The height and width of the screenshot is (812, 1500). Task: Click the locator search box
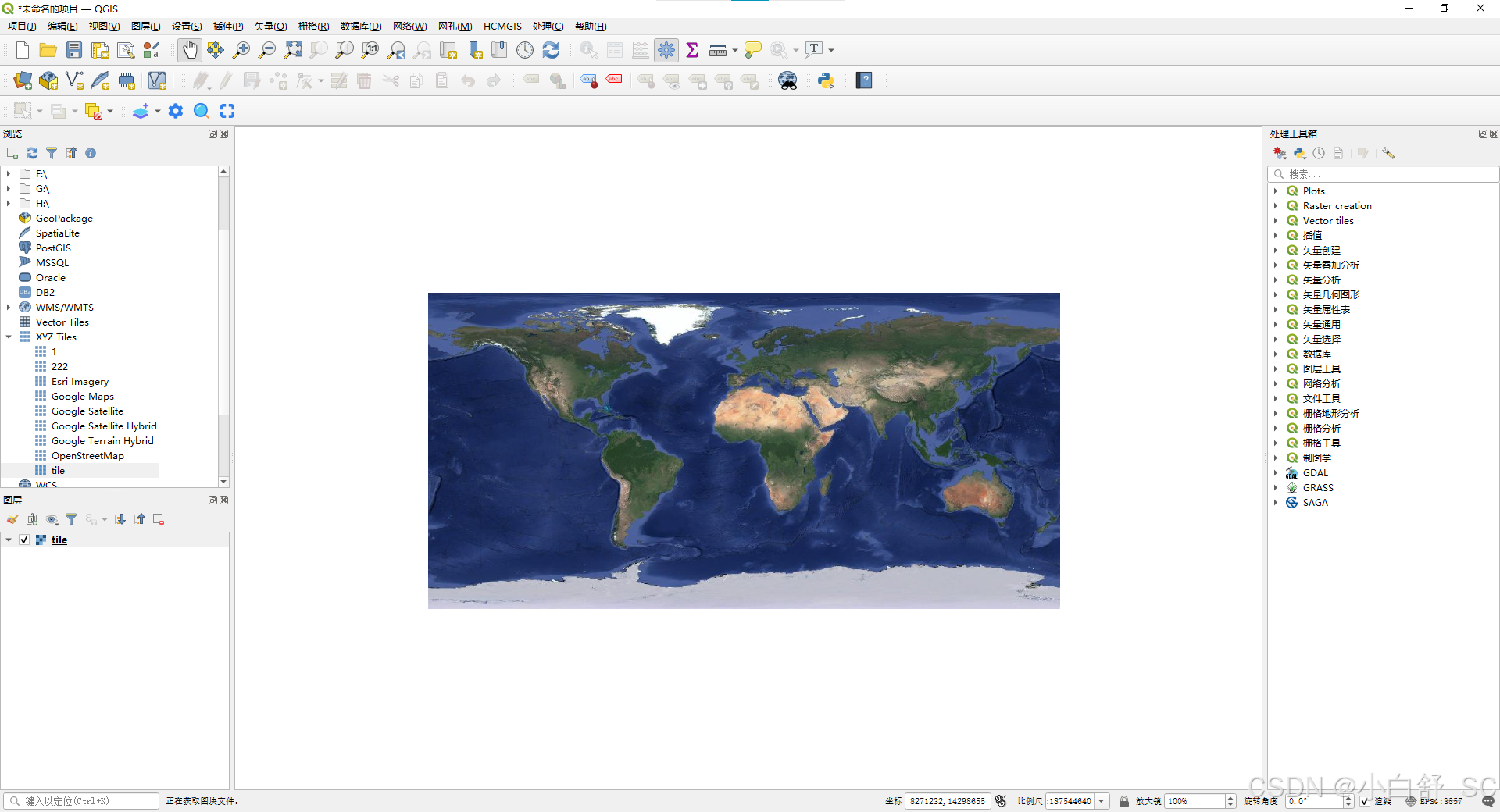[82, 801]
